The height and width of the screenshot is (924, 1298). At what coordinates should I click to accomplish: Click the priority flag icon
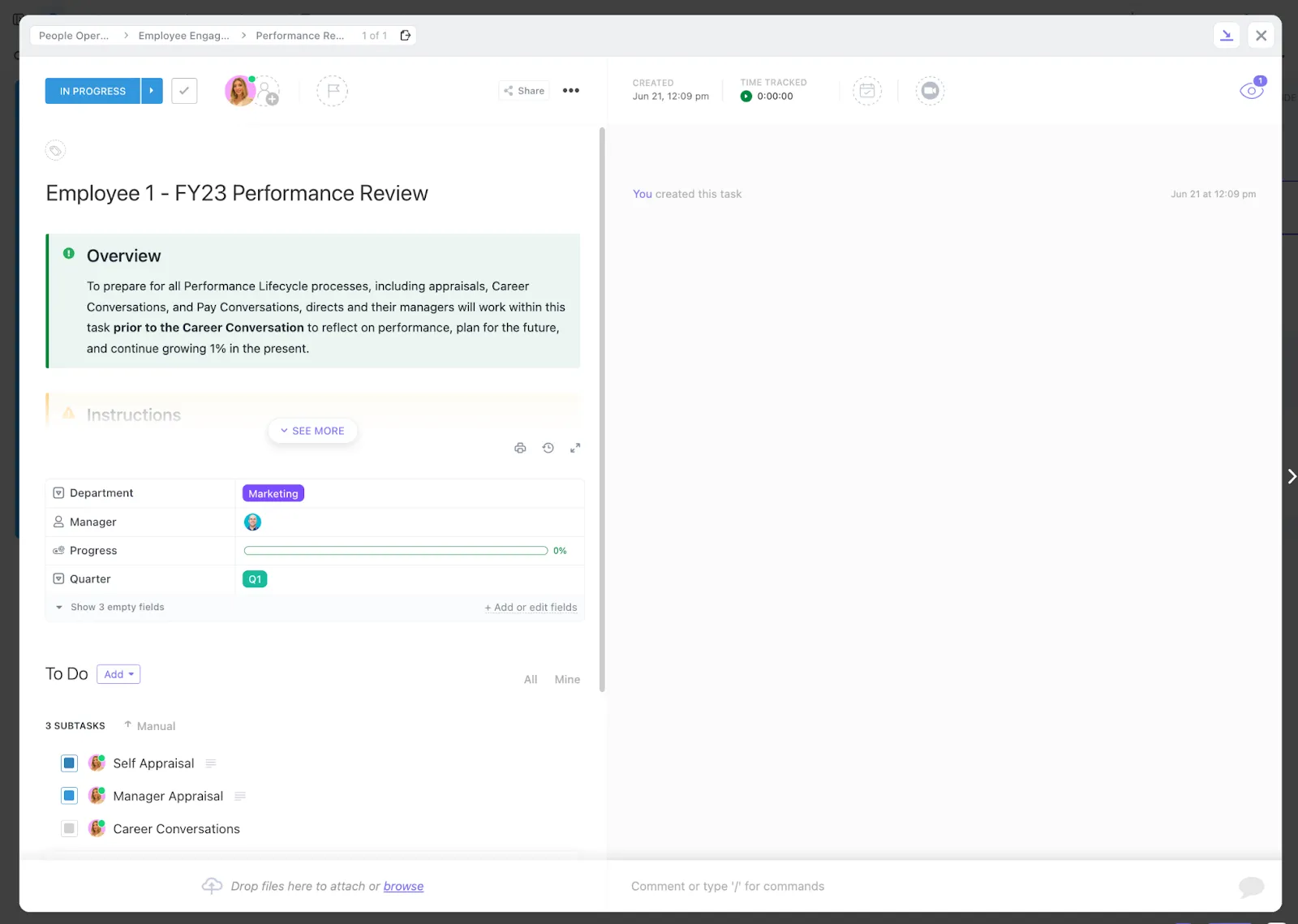(x=333, y=91)
